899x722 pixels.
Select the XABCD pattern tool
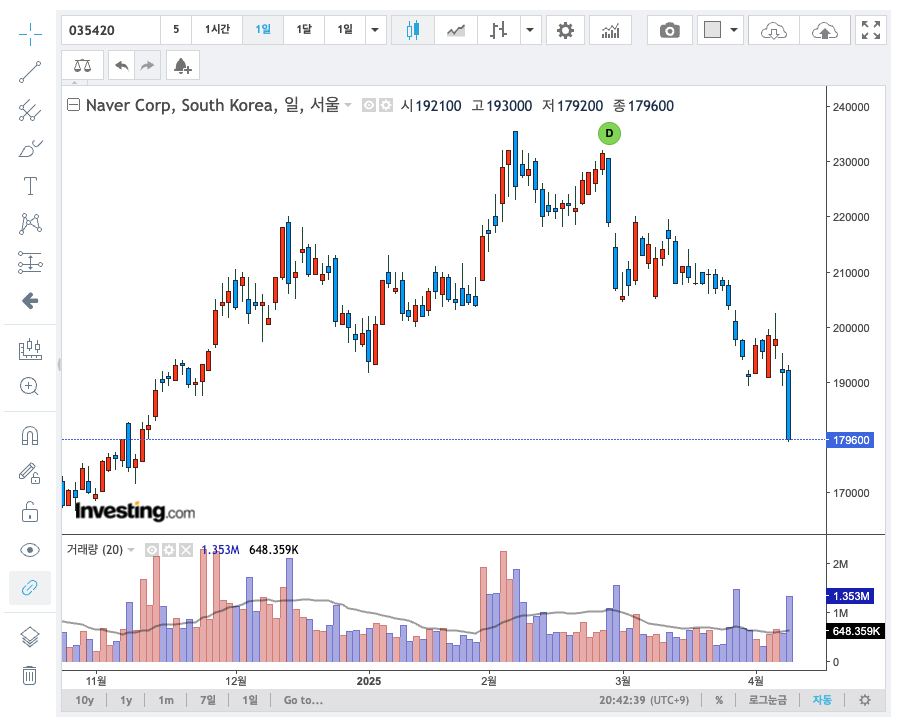point(30,224)
